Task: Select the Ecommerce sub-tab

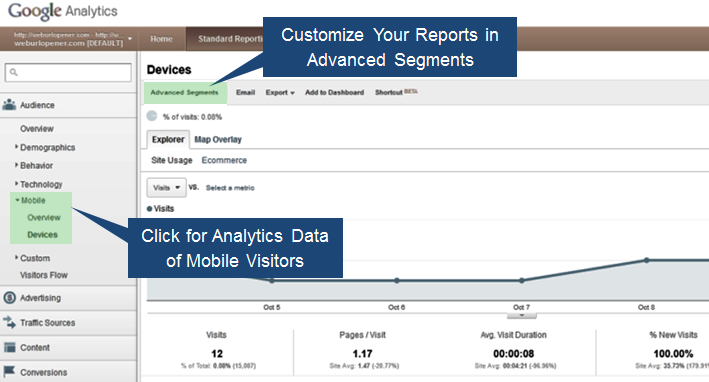Action: click(x=224, y=160)
